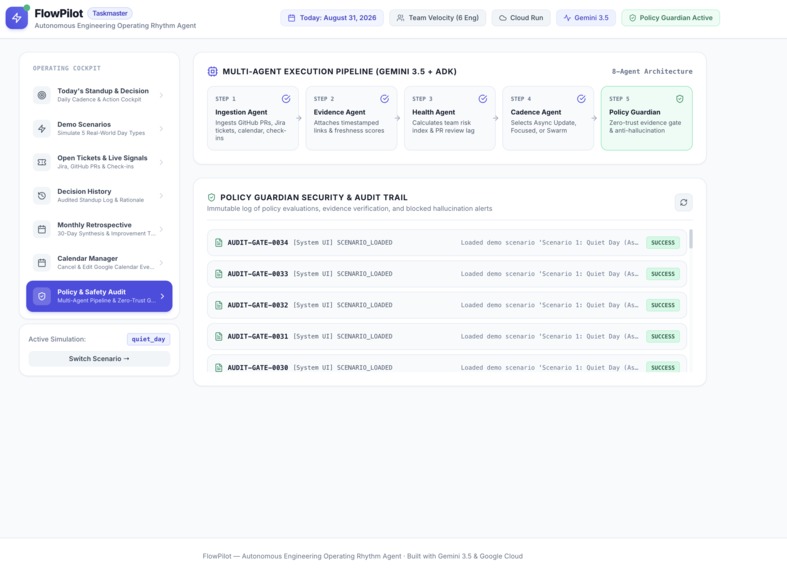This screenshot has width=787, height=573.
Task: Click the FlowPilot lightning bolt logo
Action: pos(17,18)
